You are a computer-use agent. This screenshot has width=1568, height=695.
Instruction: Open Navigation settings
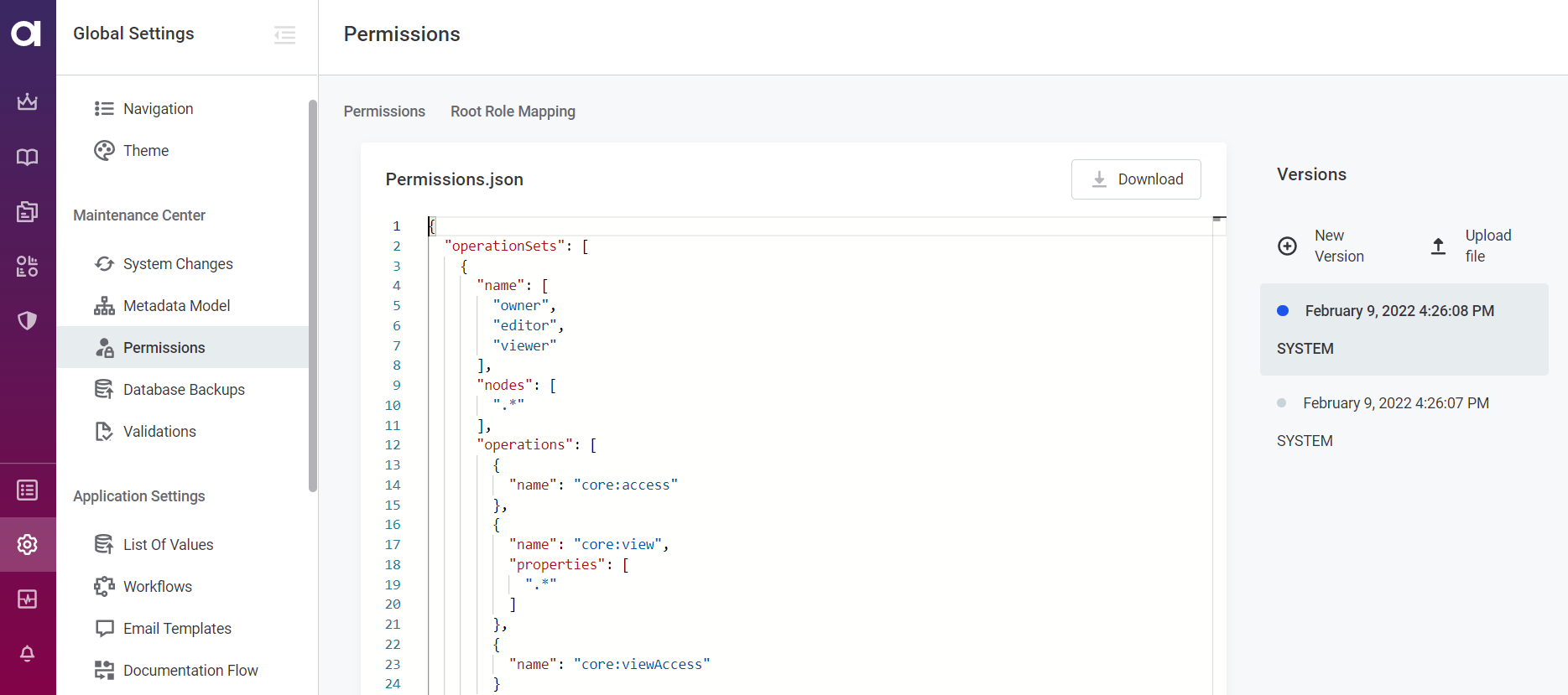(x=158, y=109)
